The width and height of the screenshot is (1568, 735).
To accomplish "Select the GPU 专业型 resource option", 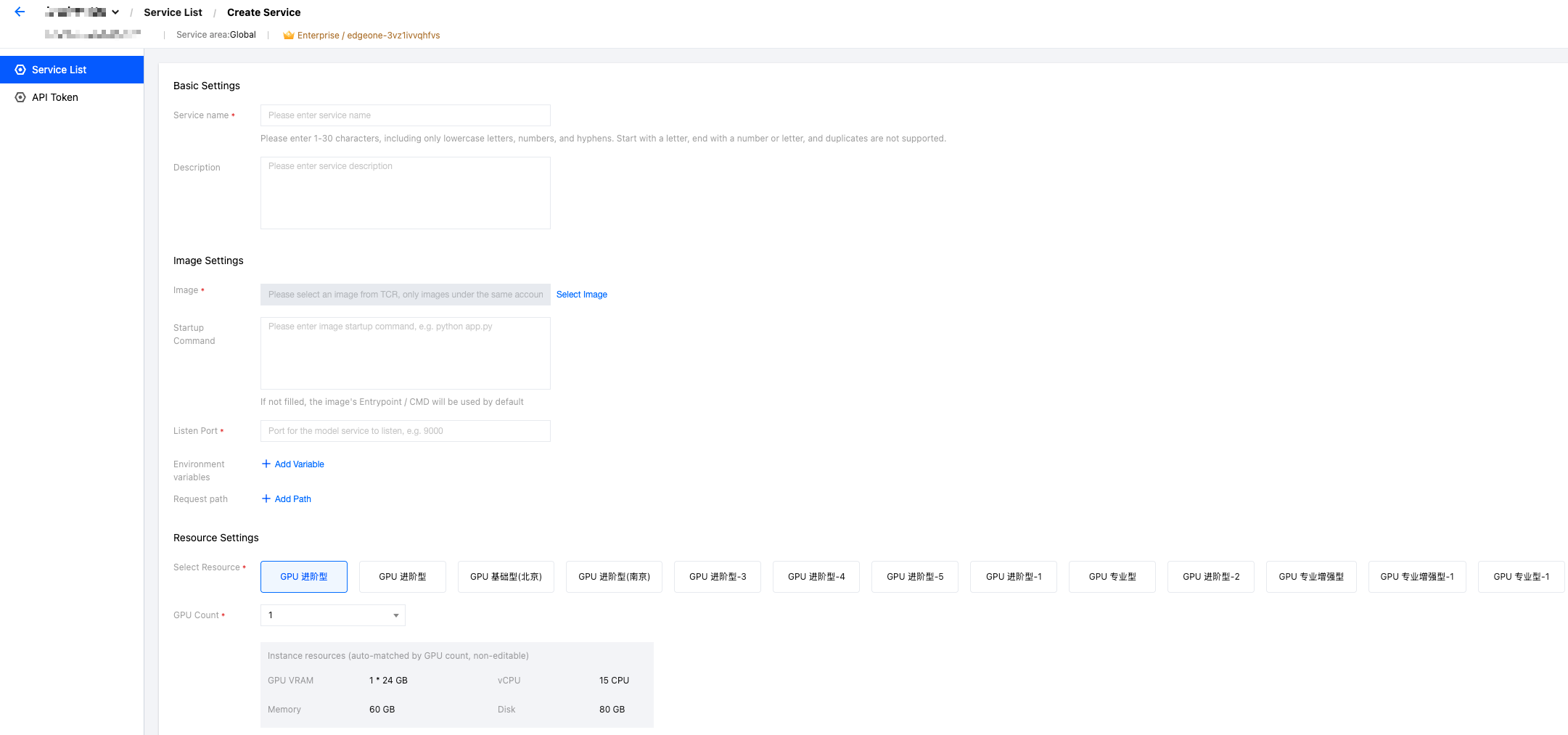I will click(x=1112, y=577).
